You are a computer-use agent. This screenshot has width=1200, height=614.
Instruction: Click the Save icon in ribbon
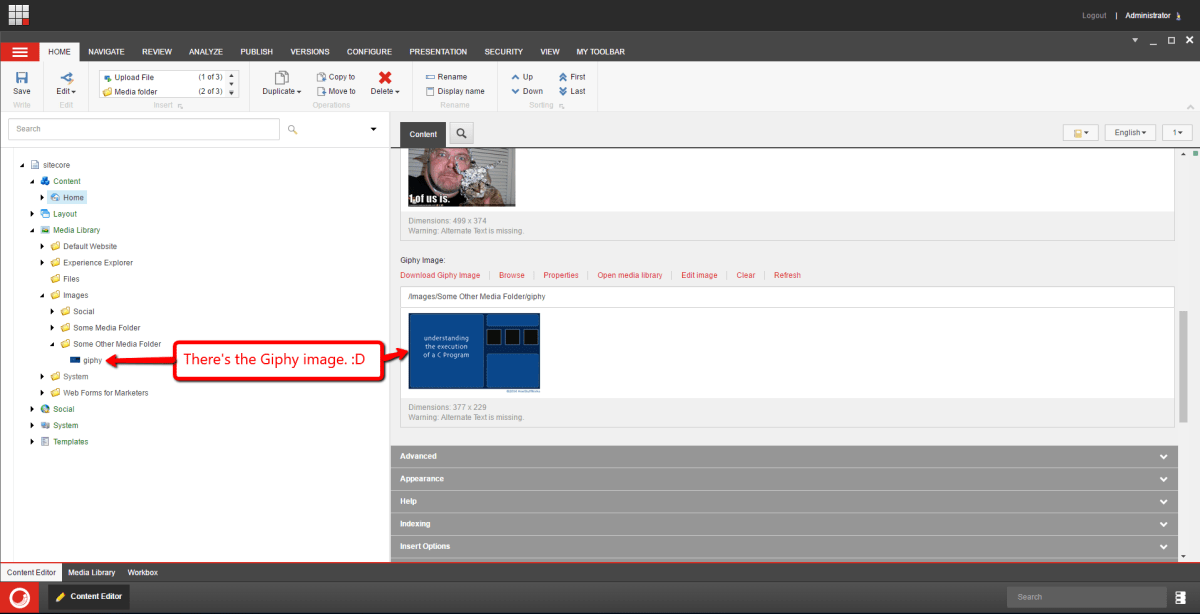coord(21,77)
